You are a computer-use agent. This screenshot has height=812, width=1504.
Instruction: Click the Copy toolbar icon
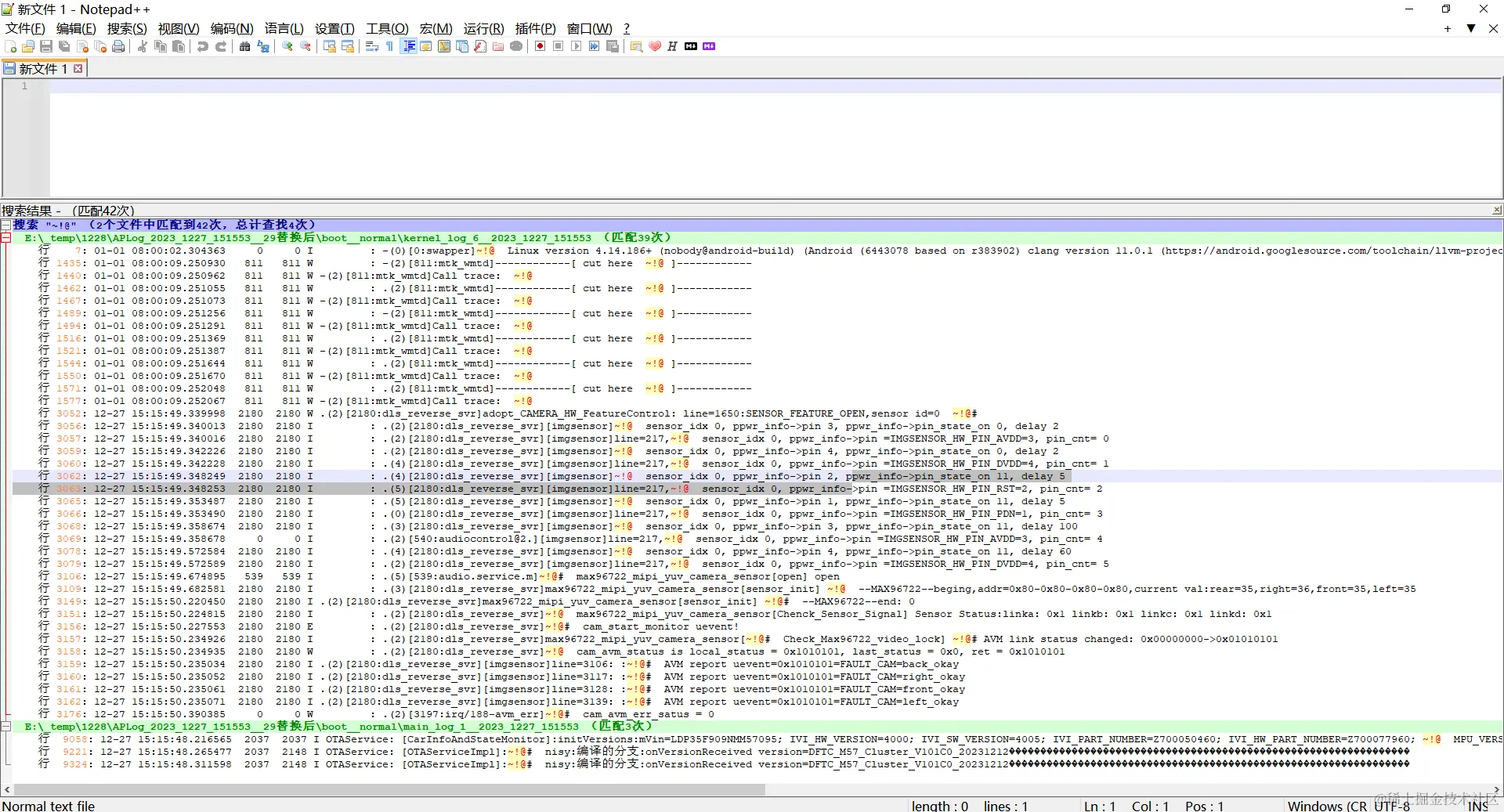161,46
